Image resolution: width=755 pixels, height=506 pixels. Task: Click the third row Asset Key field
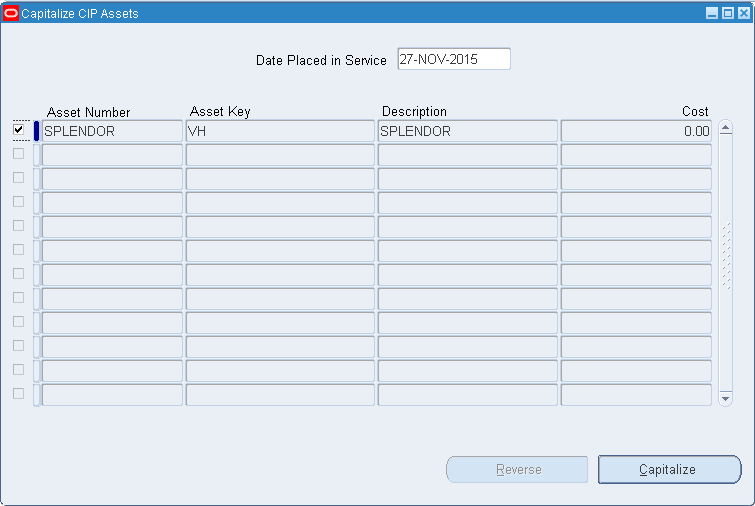[x=280, y=179]
